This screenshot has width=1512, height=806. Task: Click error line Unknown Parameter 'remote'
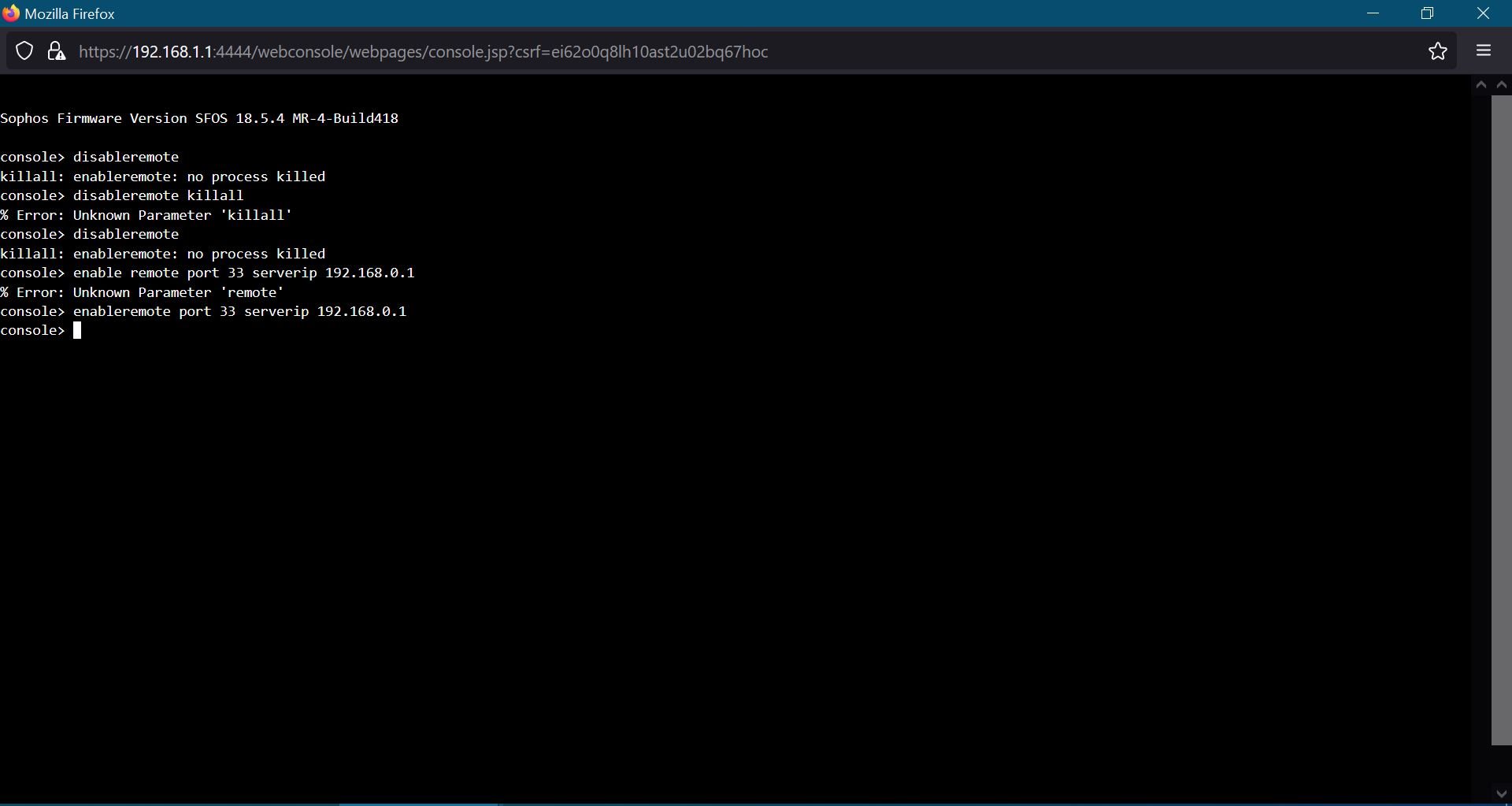pos(142,292)
